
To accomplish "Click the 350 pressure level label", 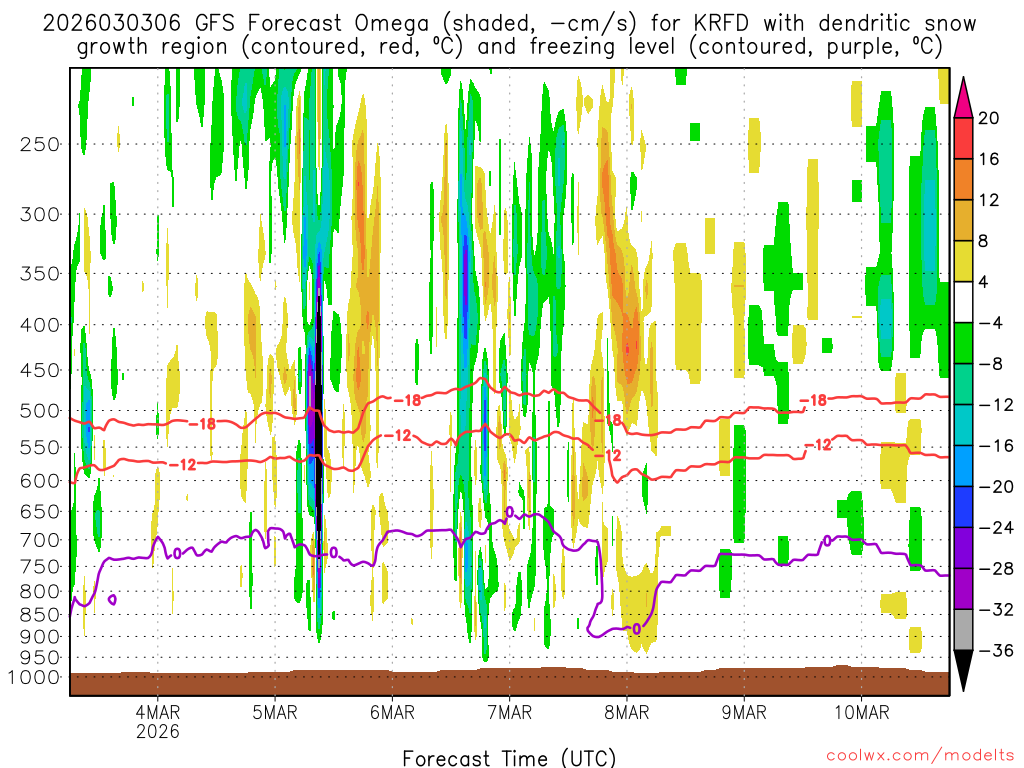I will pos(40,273).
